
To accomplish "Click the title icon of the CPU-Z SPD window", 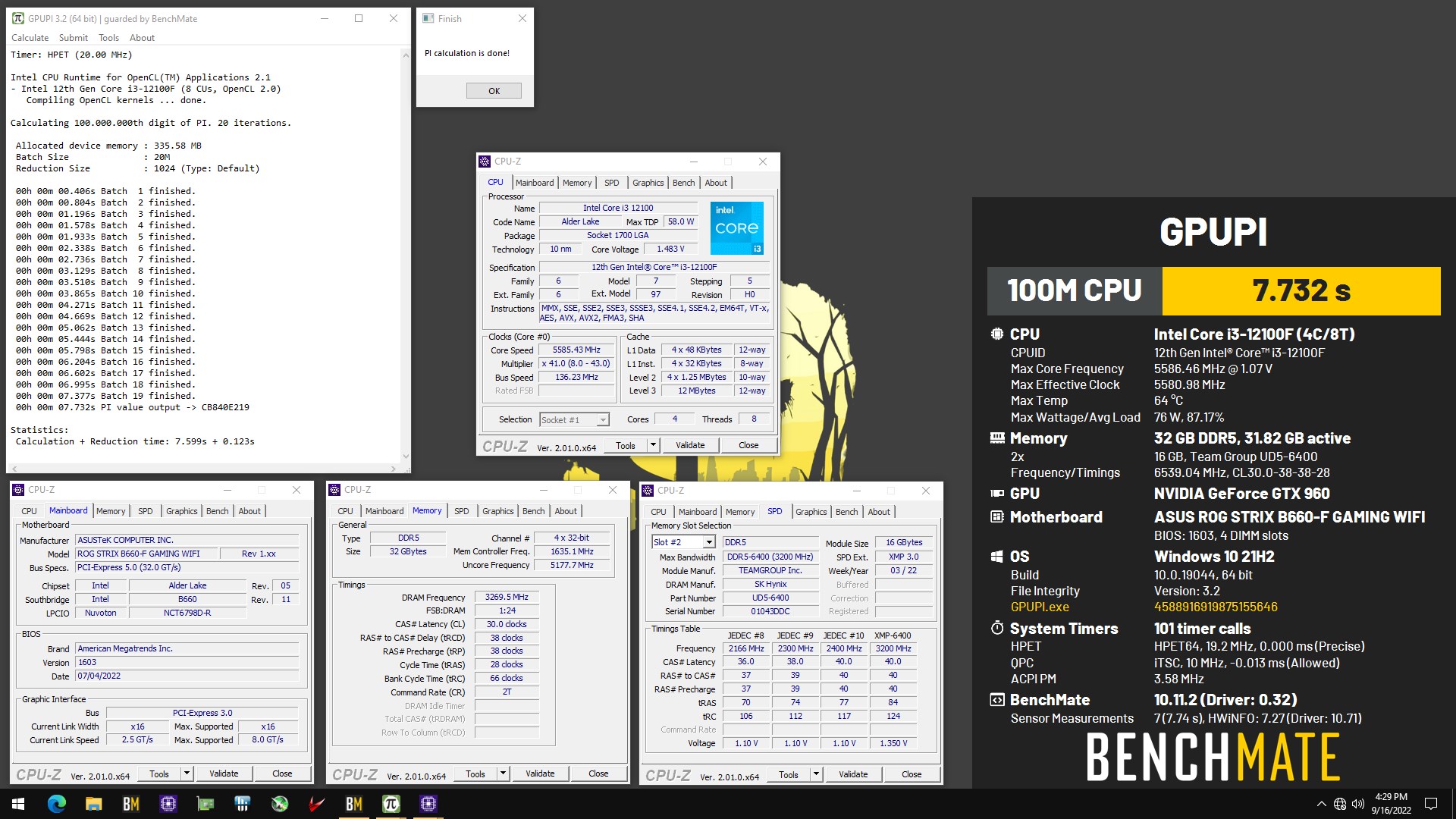I will tap(648, 491).
